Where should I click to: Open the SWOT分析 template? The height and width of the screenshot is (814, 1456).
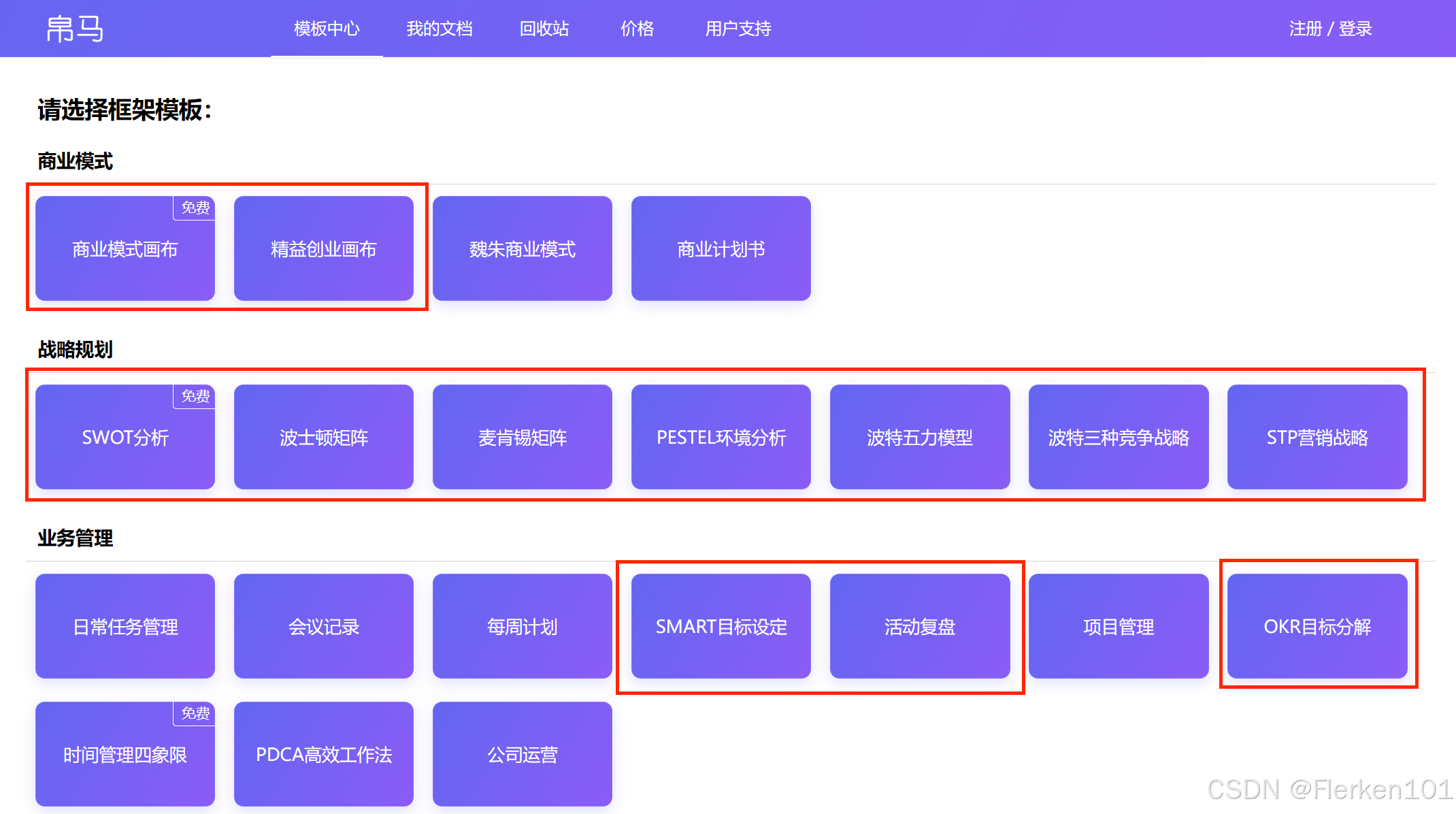pyautogui.click(x=125, y=438)
